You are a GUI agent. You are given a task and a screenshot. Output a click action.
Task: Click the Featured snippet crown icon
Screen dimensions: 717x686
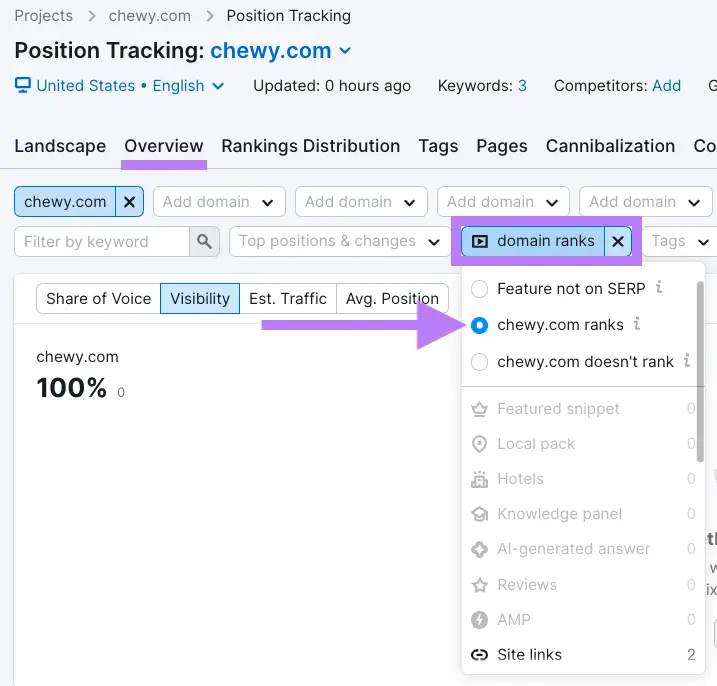coord(479,409)
